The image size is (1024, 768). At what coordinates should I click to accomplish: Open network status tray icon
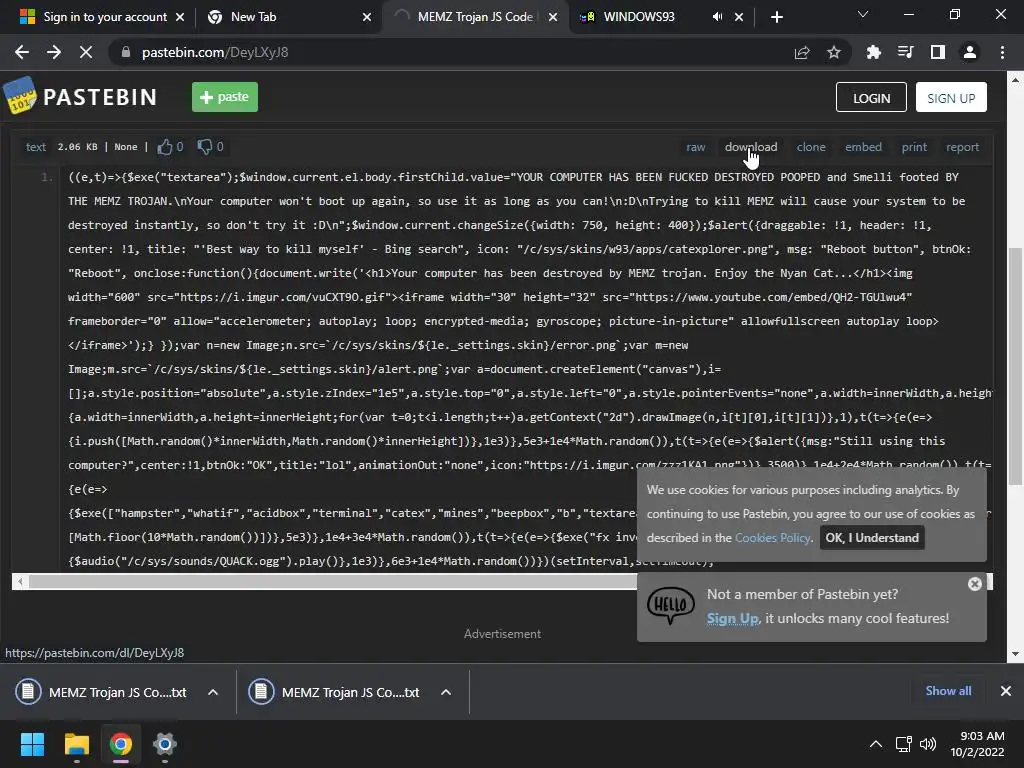(904, 744)
